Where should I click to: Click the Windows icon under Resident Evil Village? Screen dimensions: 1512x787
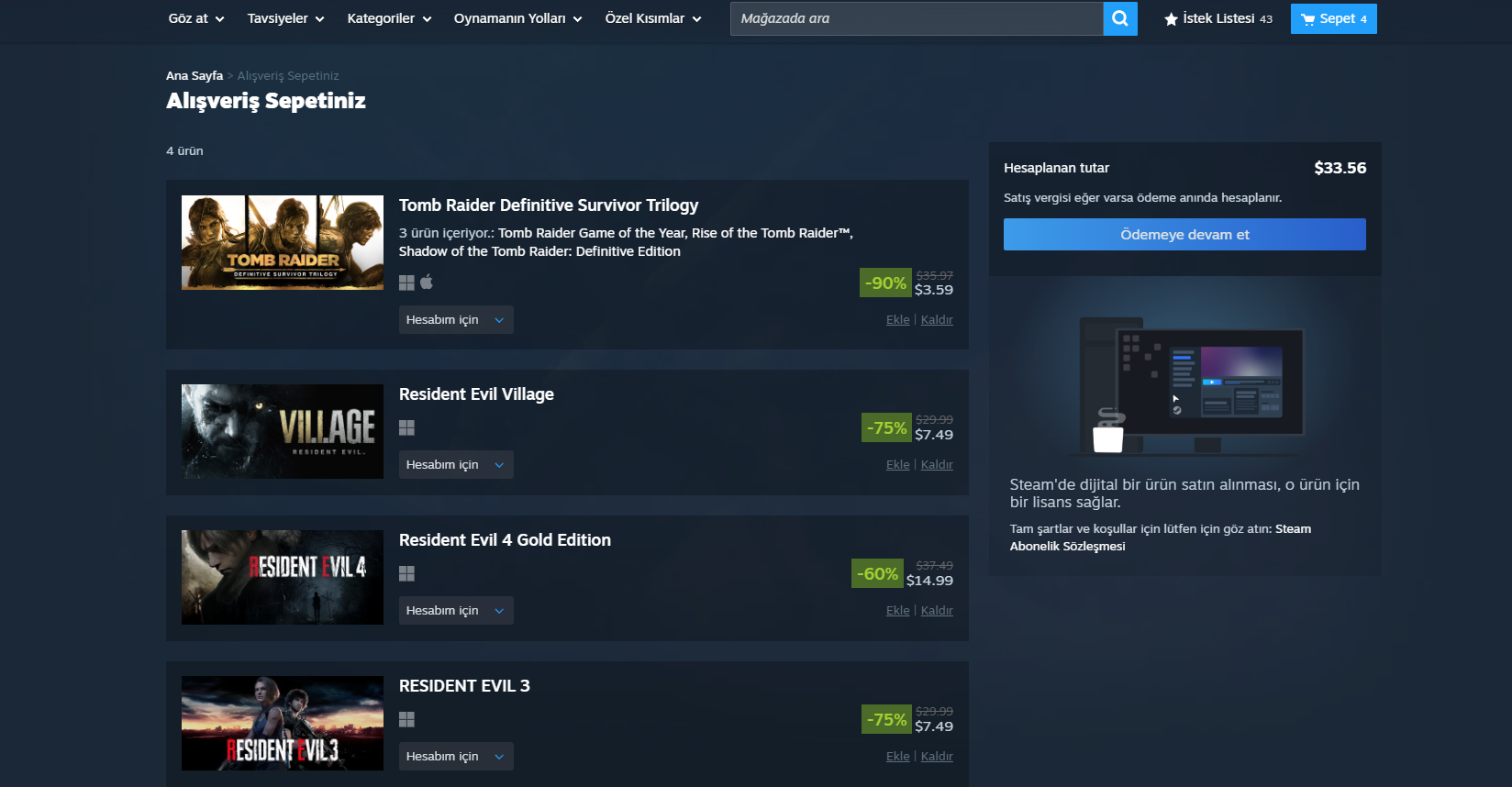(407, 427)
